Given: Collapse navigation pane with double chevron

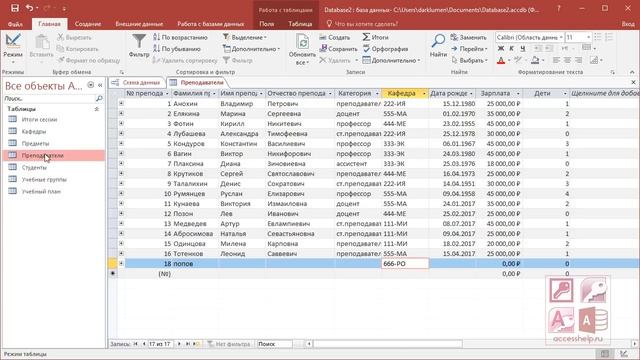Looking at the screenshot, I should [100, 85].
